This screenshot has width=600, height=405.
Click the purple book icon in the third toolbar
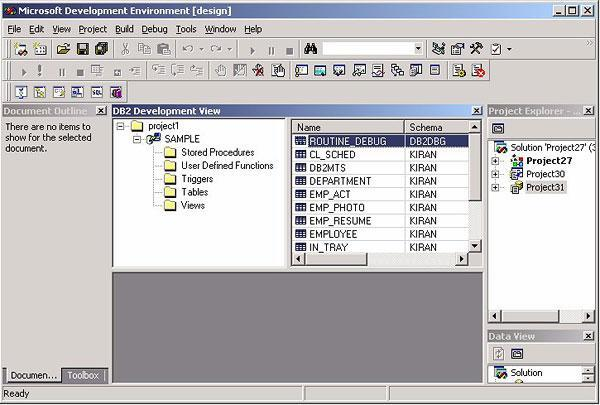coord(116,92)
